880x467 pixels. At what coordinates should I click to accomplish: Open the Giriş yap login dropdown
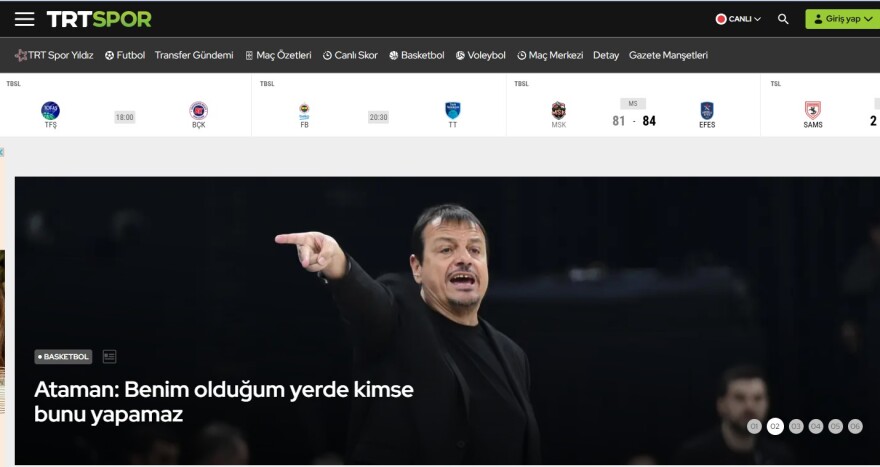coord(842,19)
